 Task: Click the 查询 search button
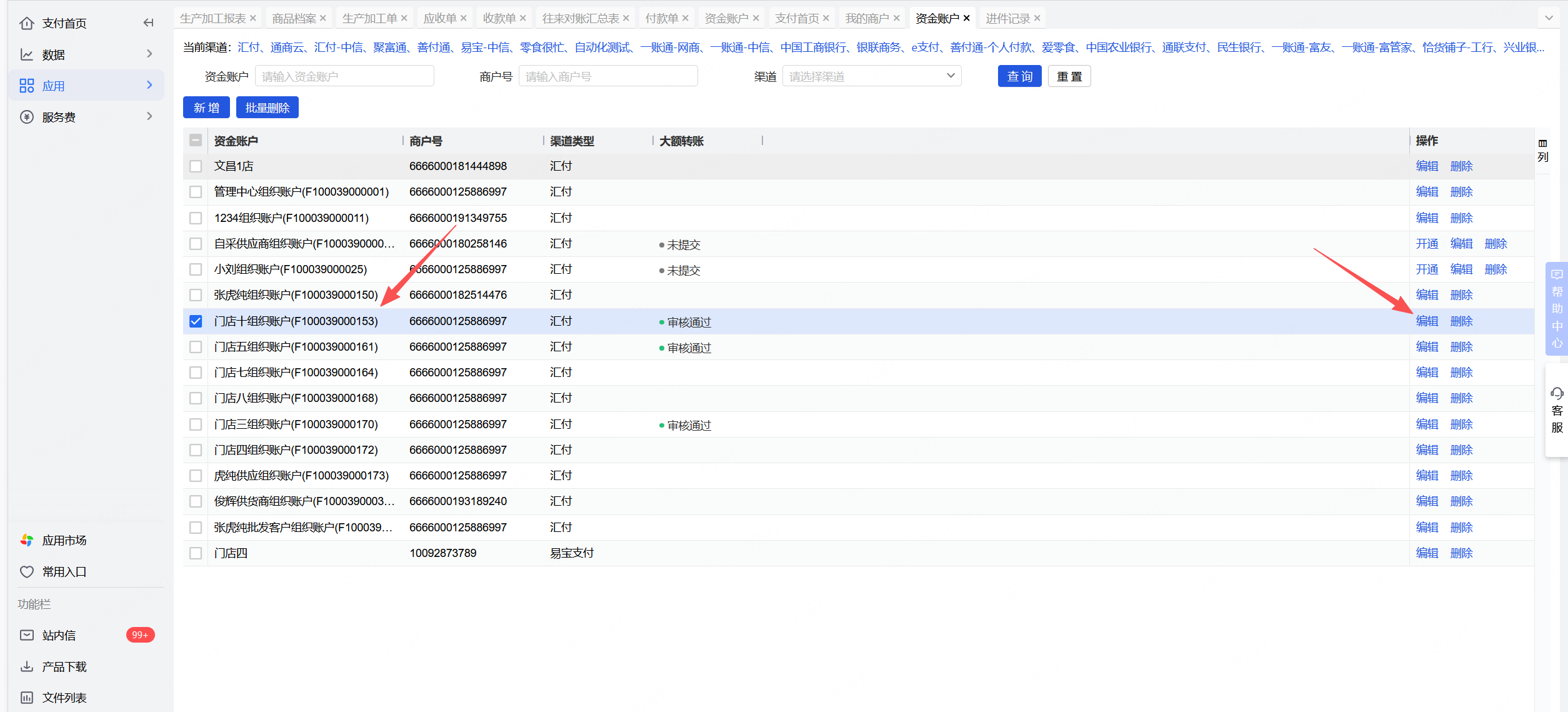click(1019, 76)
